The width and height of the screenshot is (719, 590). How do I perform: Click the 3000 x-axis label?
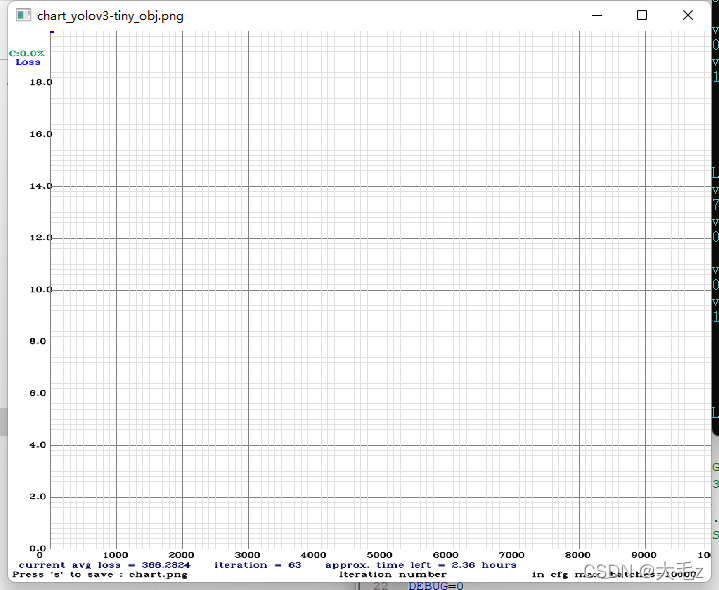coord(248,555)
